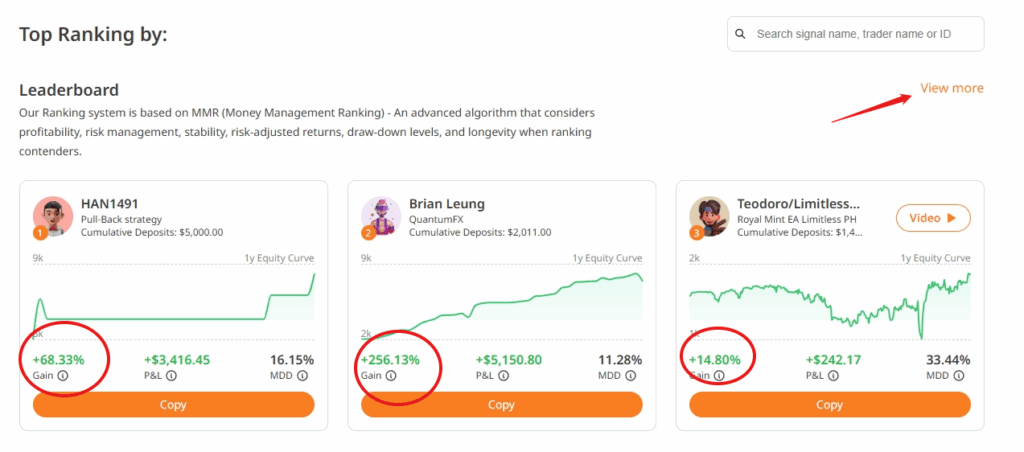Screen dimensions: 1024x452
Task: Open HAN1491 trader avatar
Action: (52, 216)
